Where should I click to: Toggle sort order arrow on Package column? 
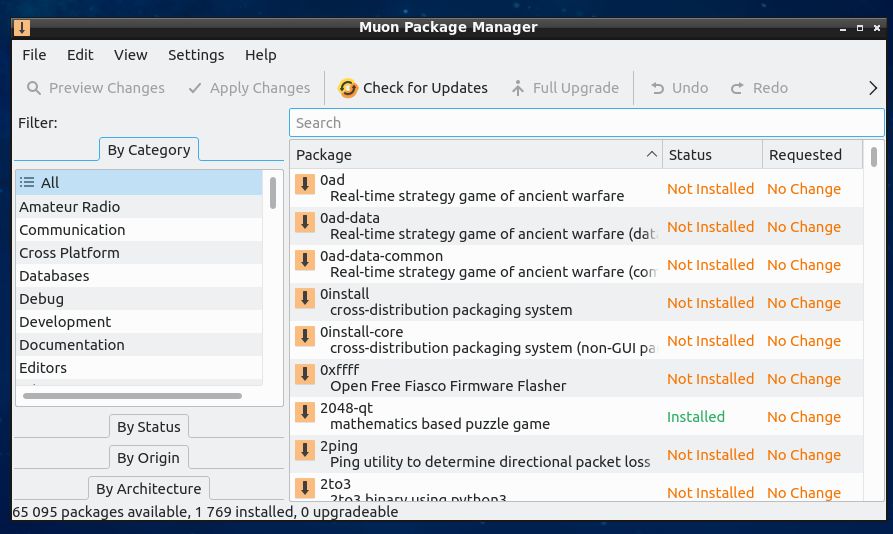click(652, 154)
